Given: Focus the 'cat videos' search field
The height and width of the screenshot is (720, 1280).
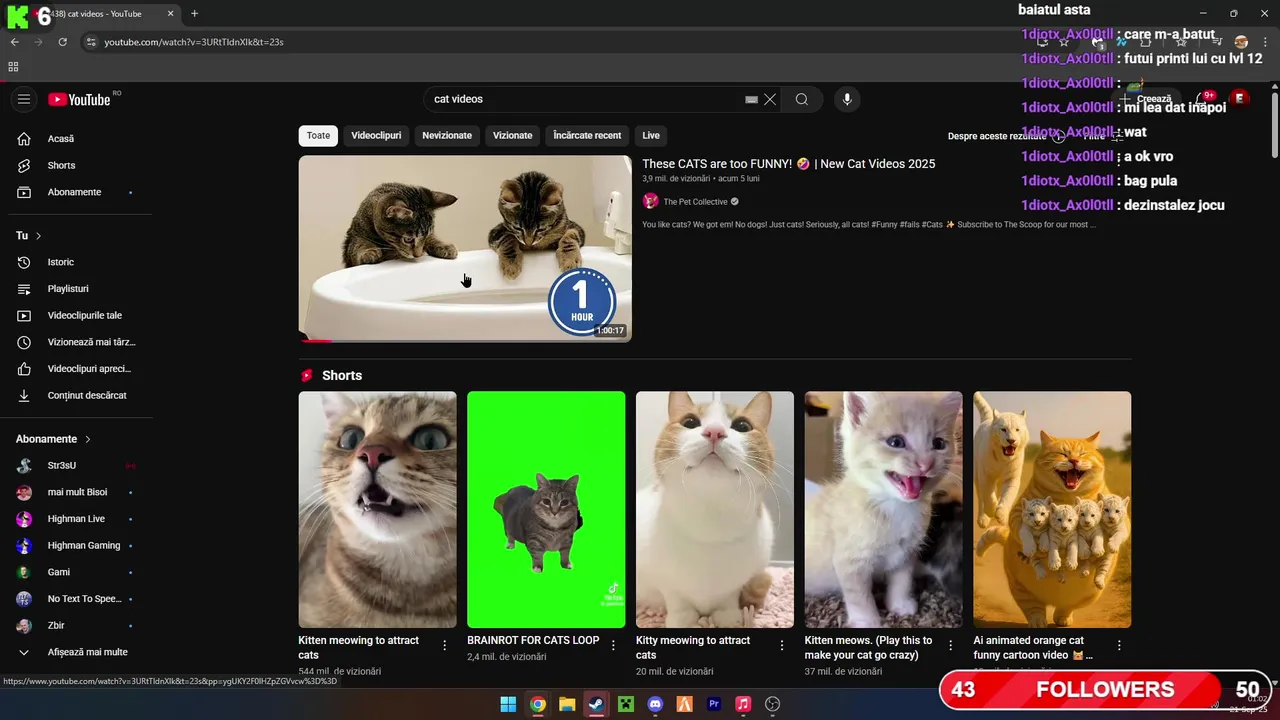Looking at the screenshot, I should tap(585, 99).
